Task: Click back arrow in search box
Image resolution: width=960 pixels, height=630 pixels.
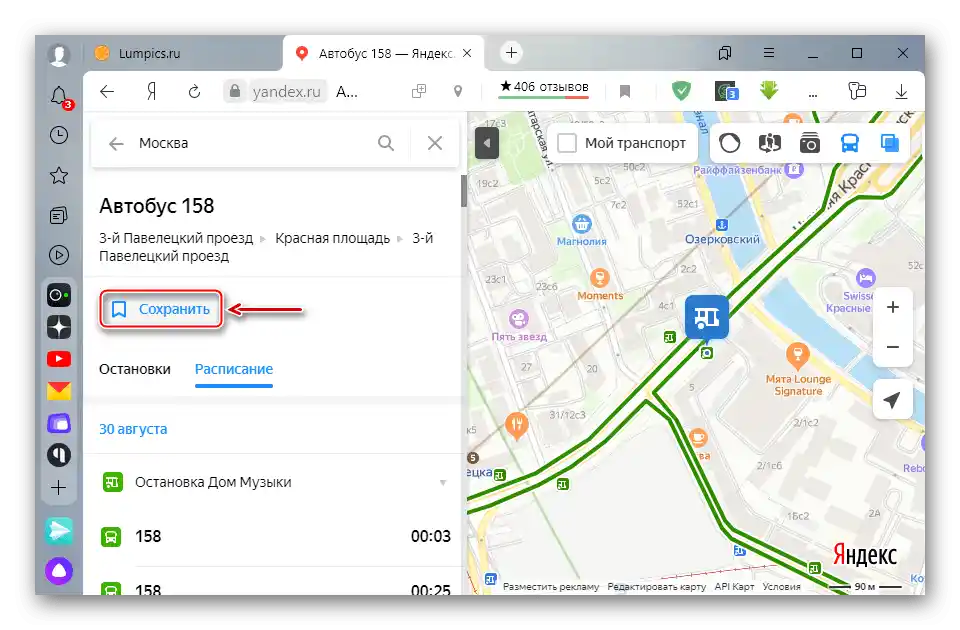Action: pos(116,143)
